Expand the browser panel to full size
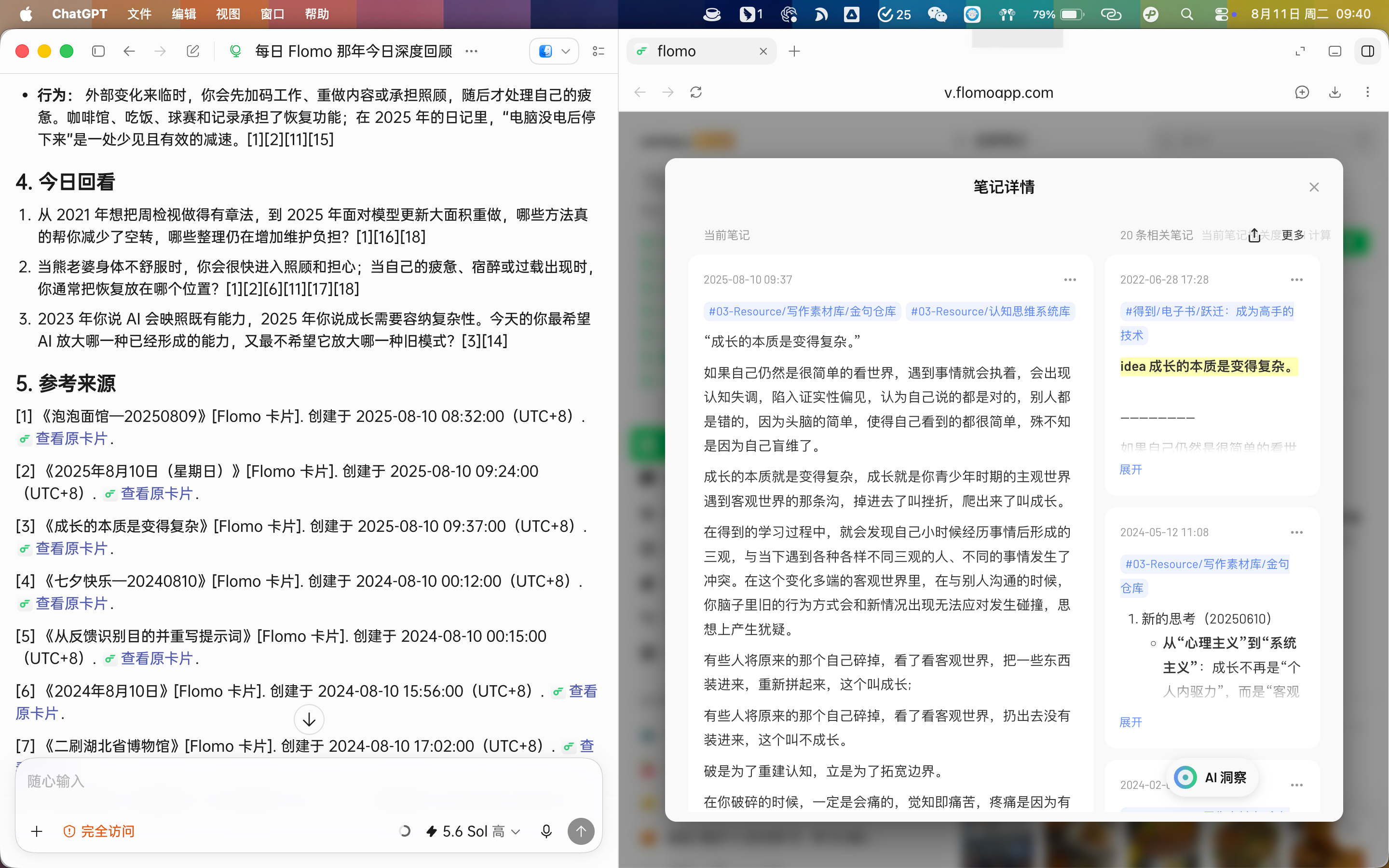This screenshot has width=1389, height=868. (1301, 51)
